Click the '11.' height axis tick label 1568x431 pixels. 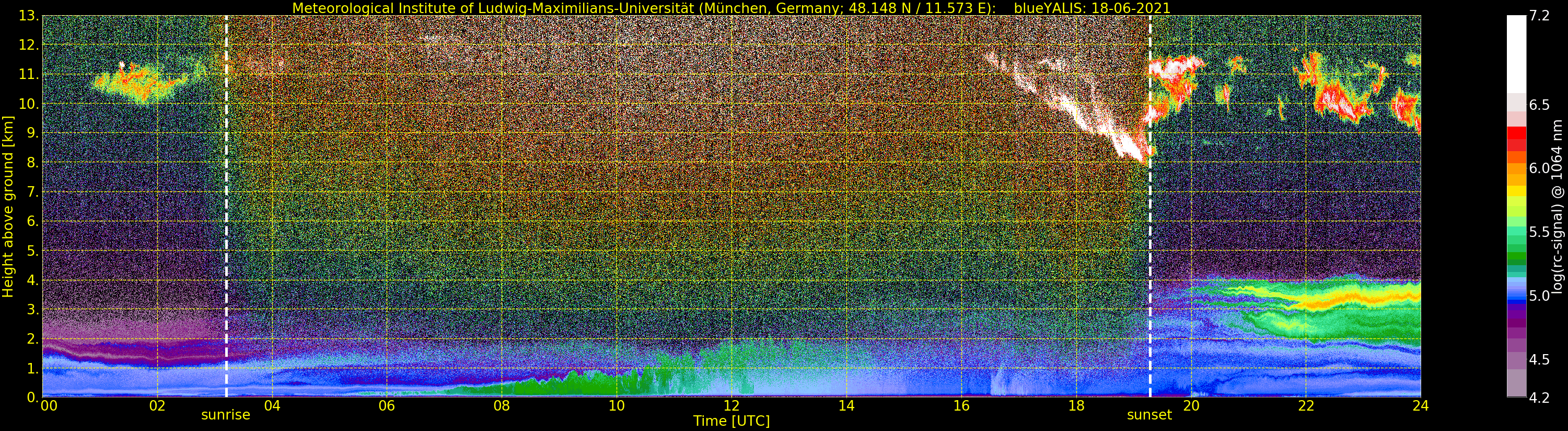point(29,74)
